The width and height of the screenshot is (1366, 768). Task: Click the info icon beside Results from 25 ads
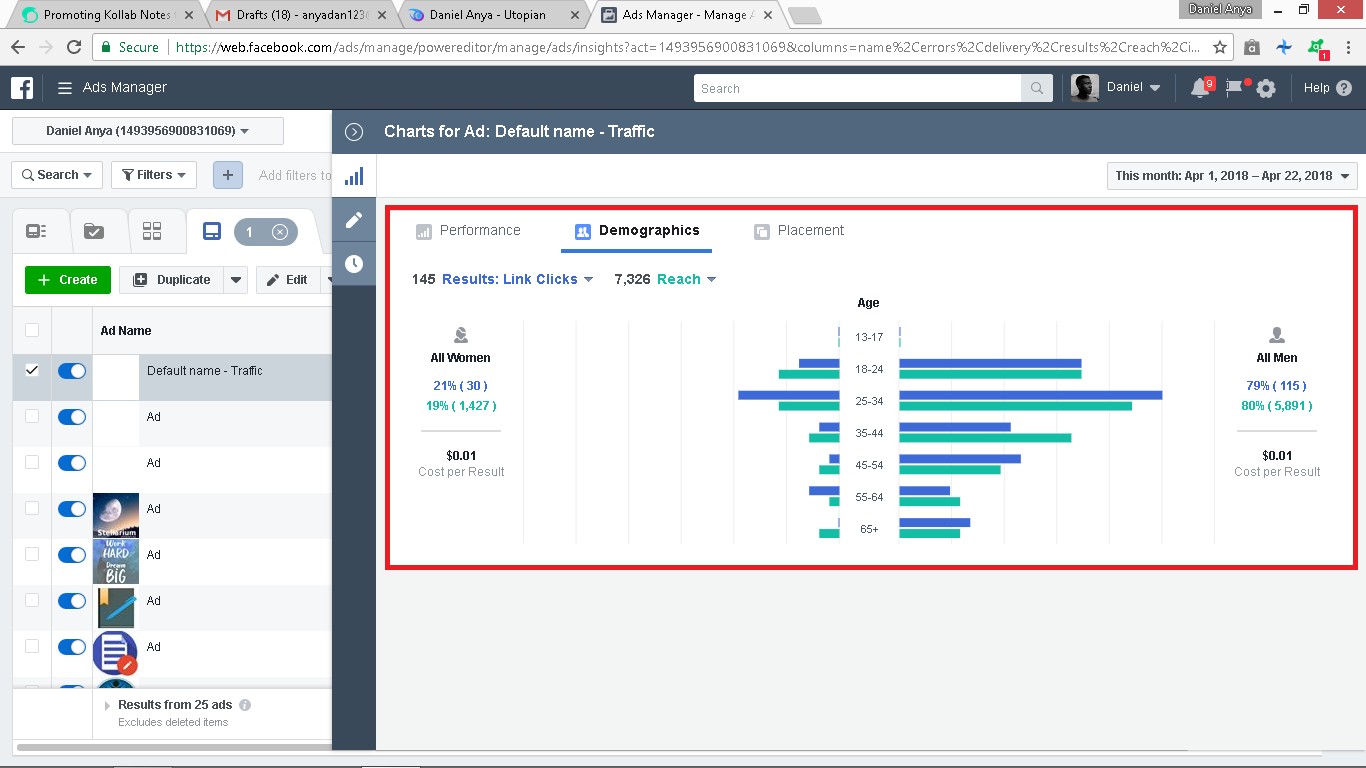[245, 705]
